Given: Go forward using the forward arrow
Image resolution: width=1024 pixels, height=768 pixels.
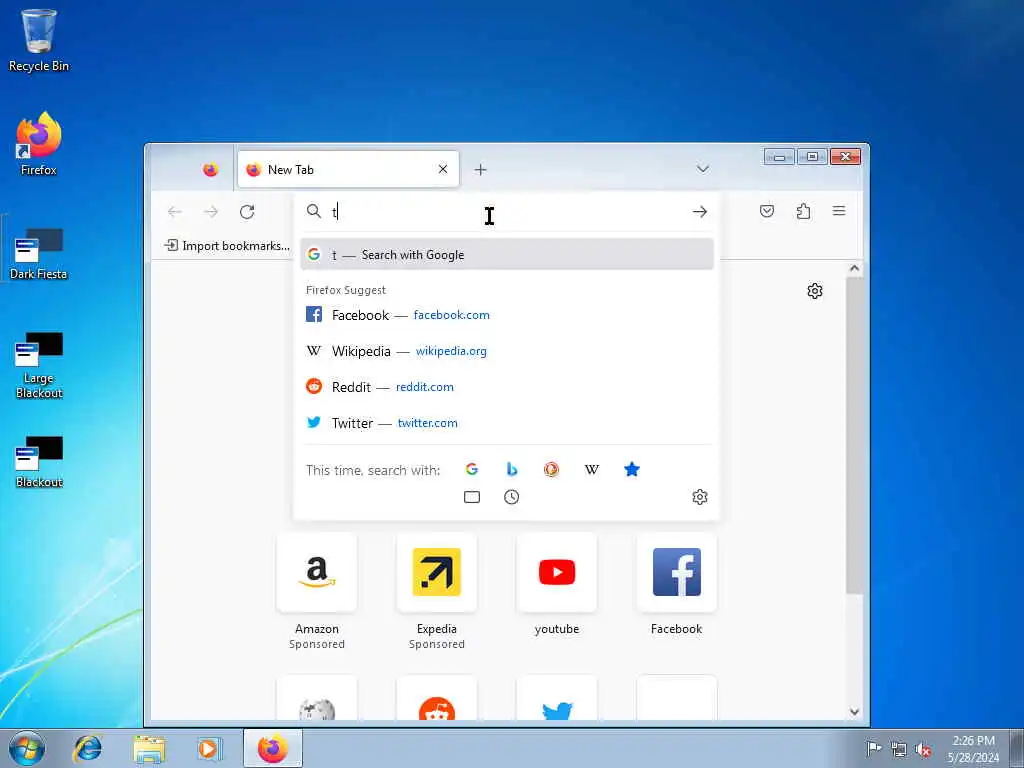Looking at the screenshot, I should 211,212.
